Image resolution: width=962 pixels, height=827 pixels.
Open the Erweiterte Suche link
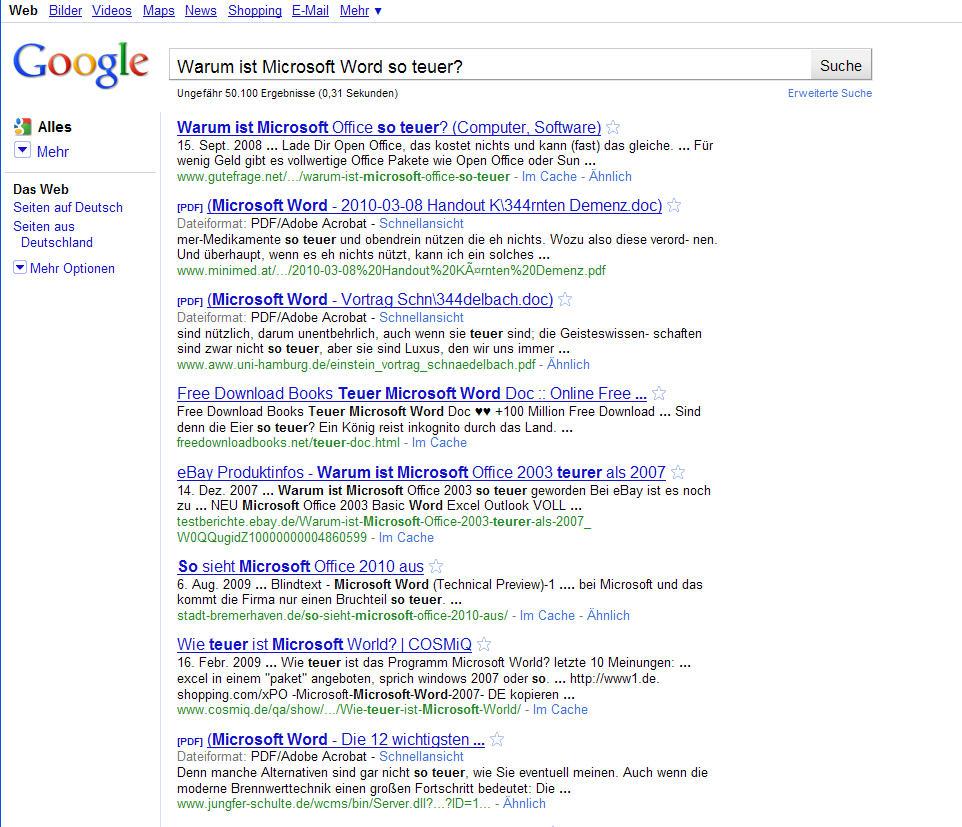pos(829,93)
